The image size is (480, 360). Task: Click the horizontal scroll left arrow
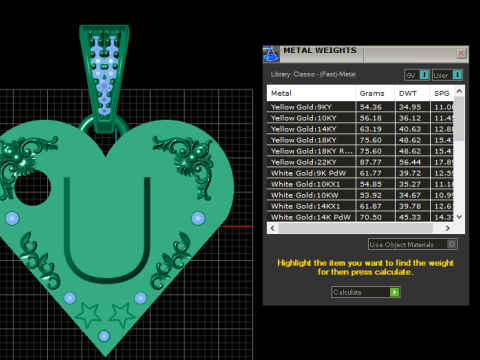click(273, 228)
